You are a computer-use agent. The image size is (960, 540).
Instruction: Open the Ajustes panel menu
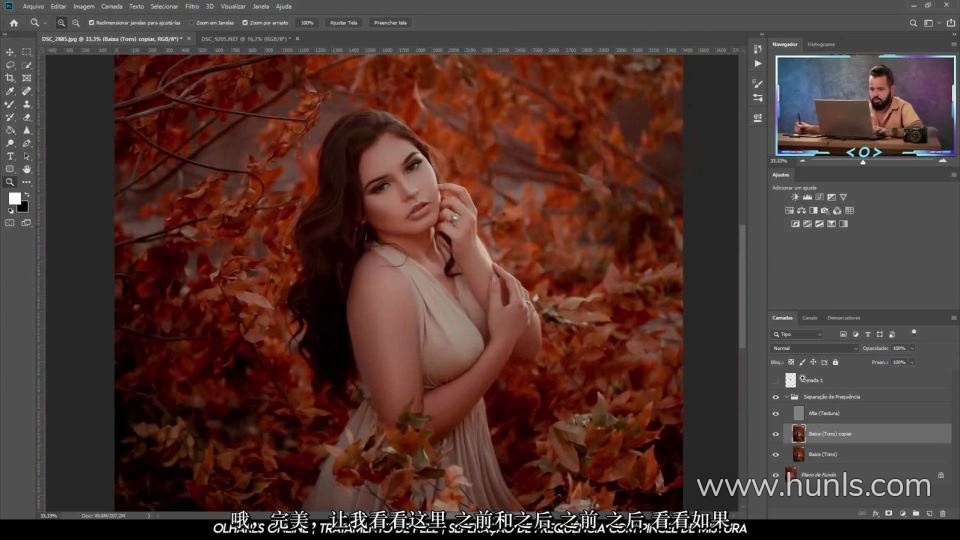click(953, 174)
